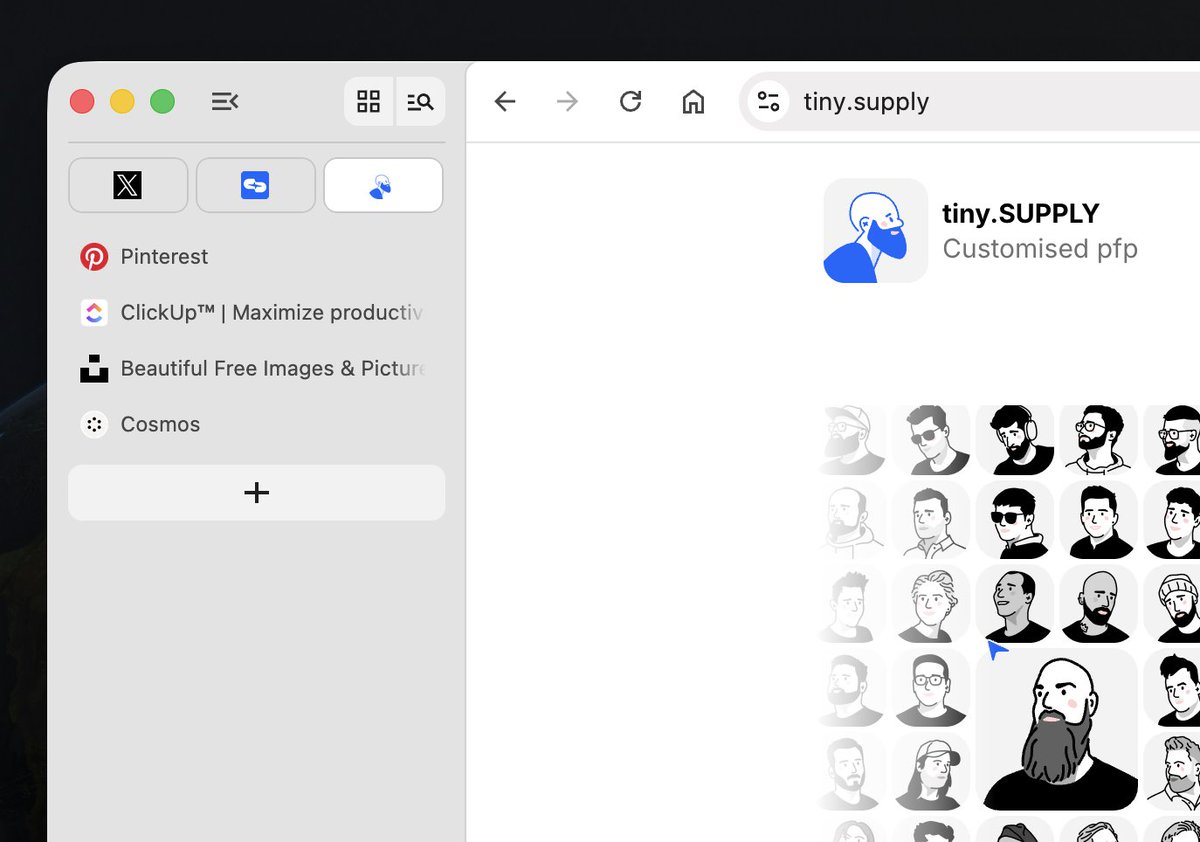Click the tiny.SUPPLY blue bearded logo
Screen dimensions: 1200x842
pos(876,231)
